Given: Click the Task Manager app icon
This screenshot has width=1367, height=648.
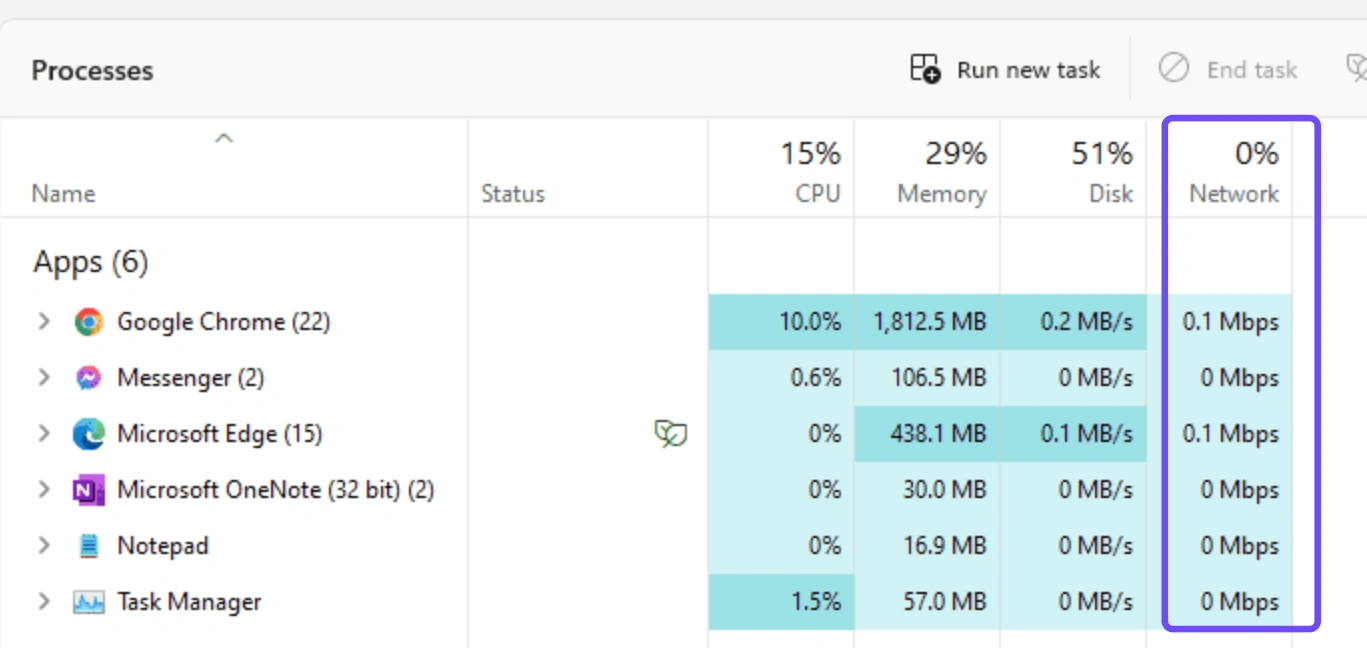Looking at the screenshot, I should tap(88, 602).
